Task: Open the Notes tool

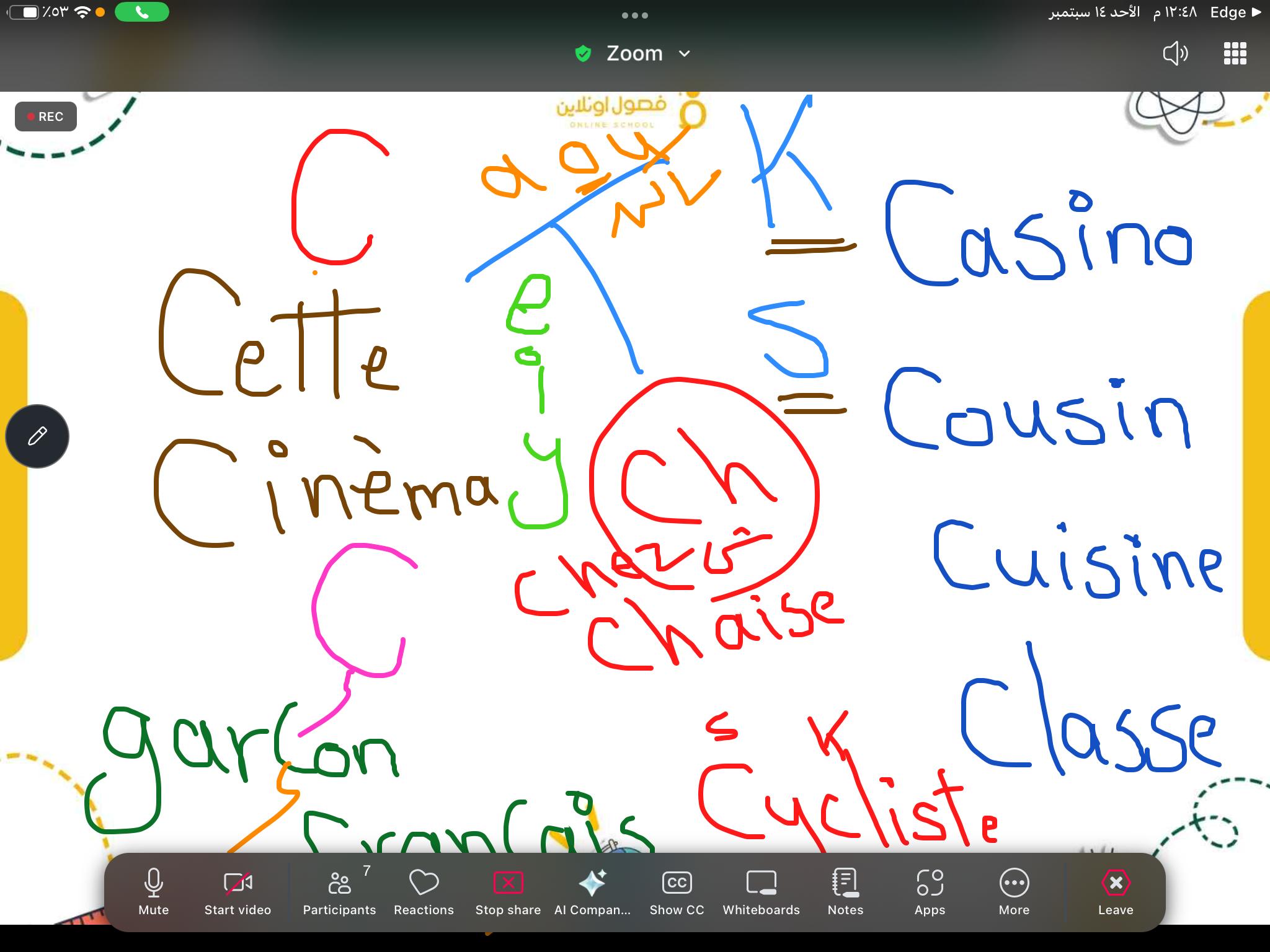Action: 845,891
